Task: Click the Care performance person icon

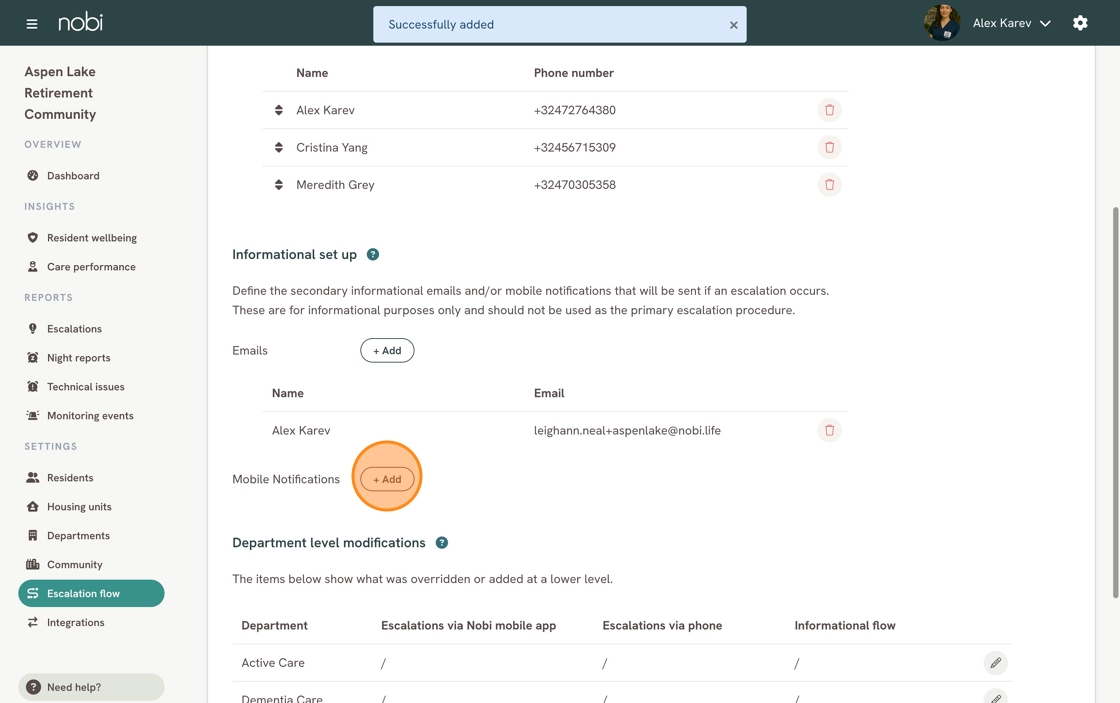Action: click(33, 266)
